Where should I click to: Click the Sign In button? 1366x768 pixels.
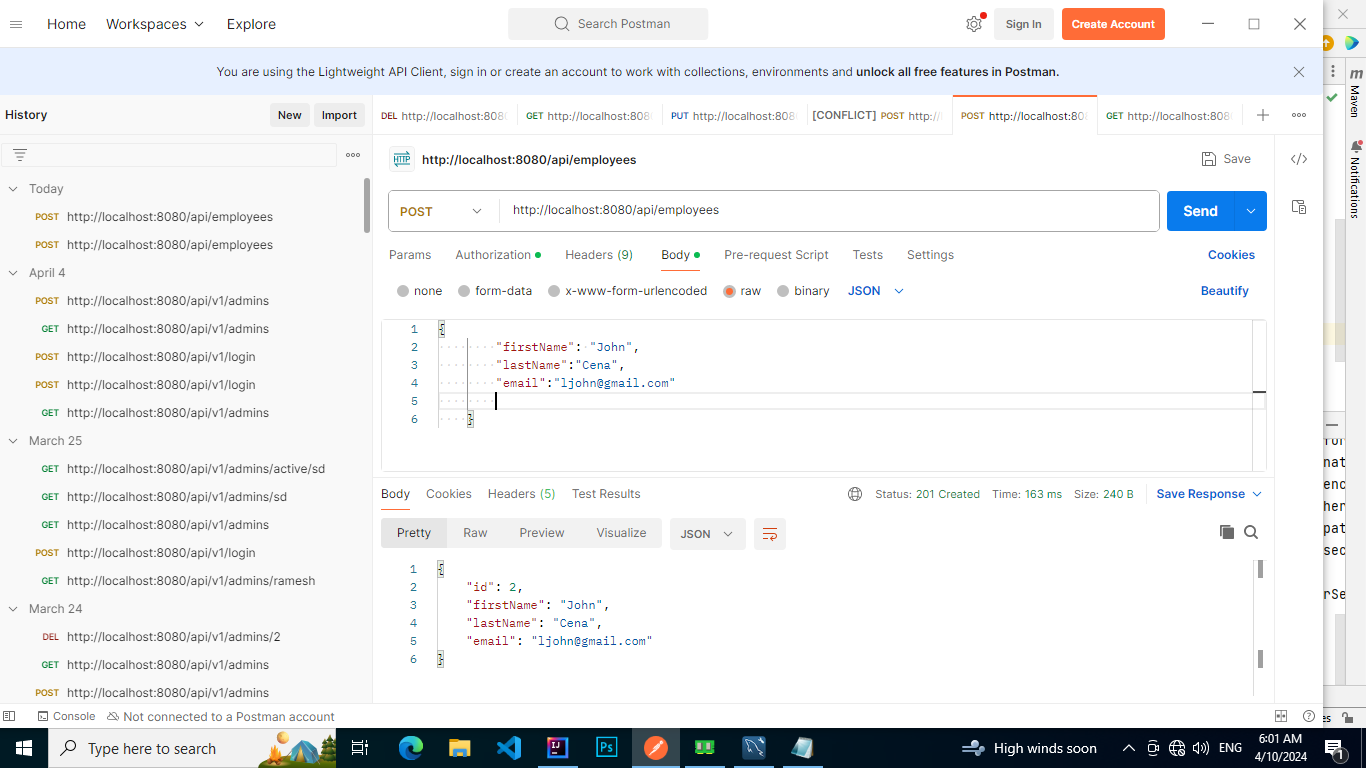coord(1023,24)
